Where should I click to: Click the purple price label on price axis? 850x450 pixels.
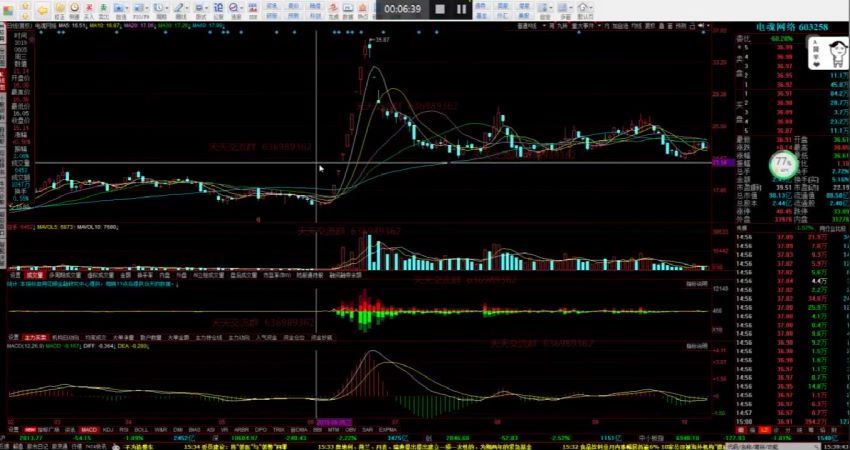pyautogui.click(x=723, y=162)
